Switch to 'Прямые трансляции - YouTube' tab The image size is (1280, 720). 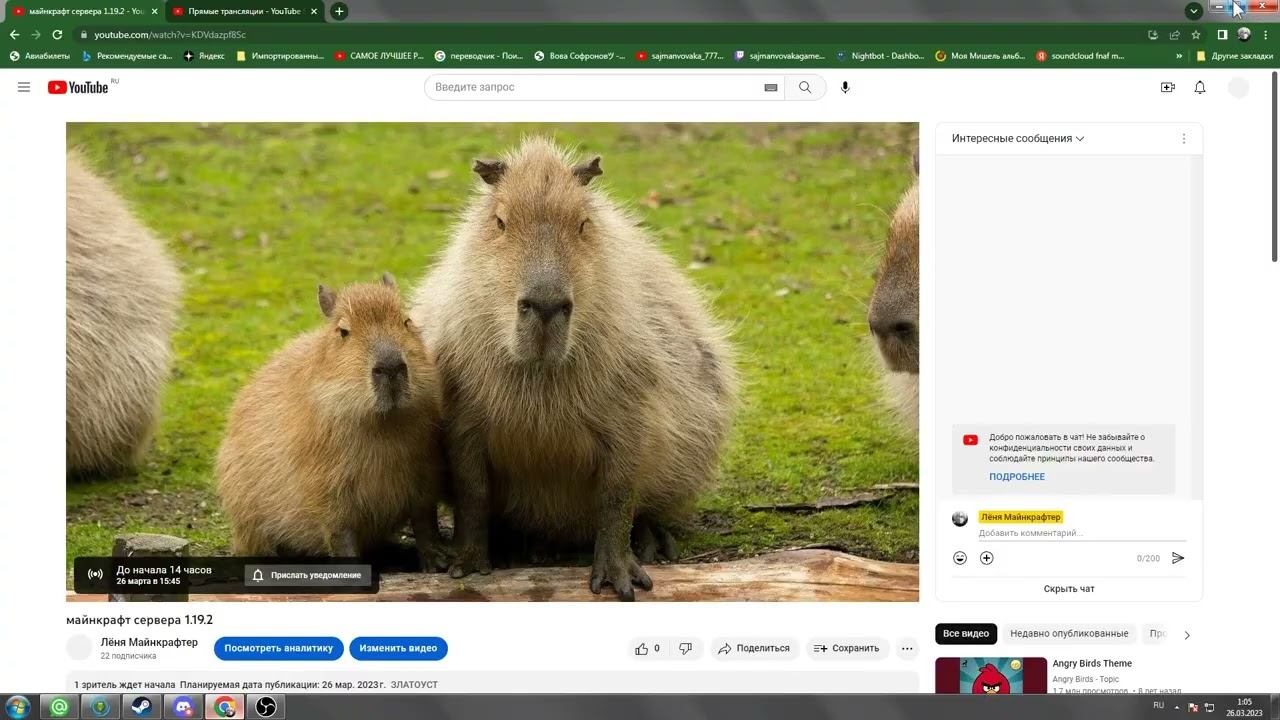238,11
